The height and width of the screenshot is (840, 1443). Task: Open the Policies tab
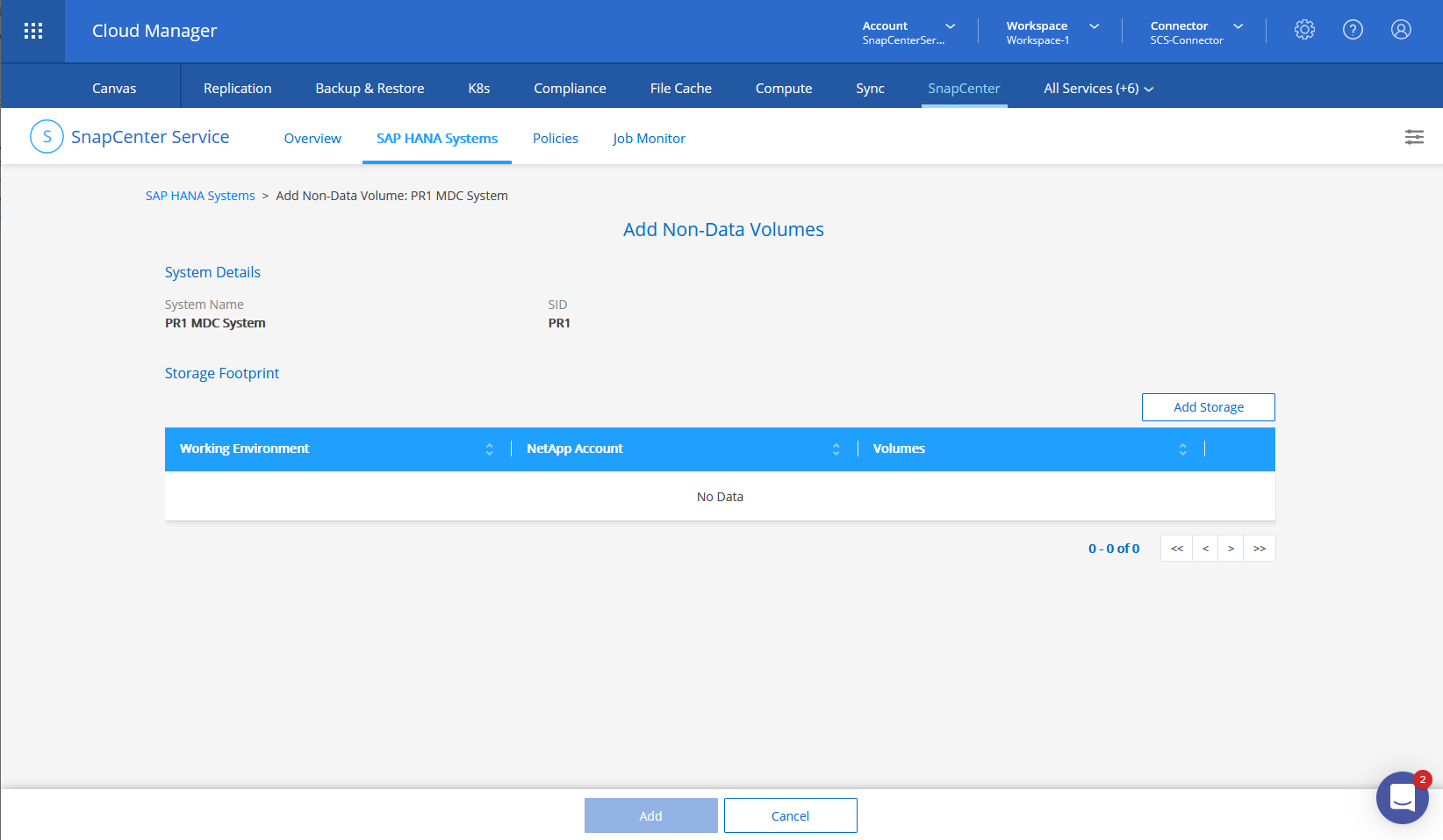pyautogui.click(x=556, y=139)
